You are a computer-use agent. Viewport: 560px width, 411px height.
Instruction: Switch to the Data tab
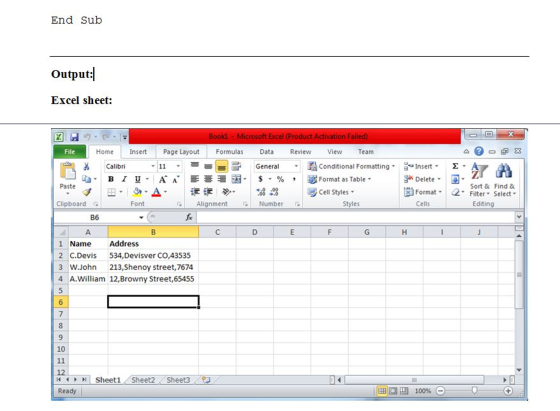click(266, 152)
